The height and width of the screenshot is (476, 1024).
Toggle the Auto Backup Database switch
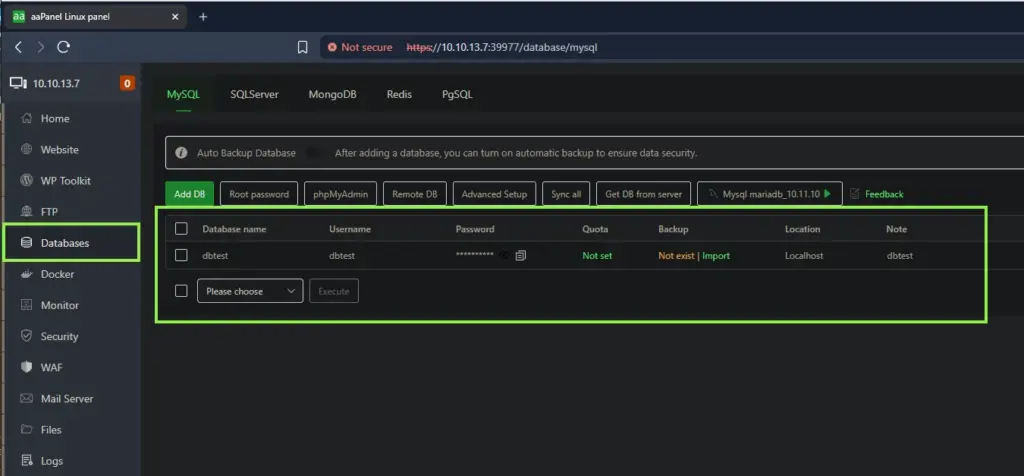point(315,153)
